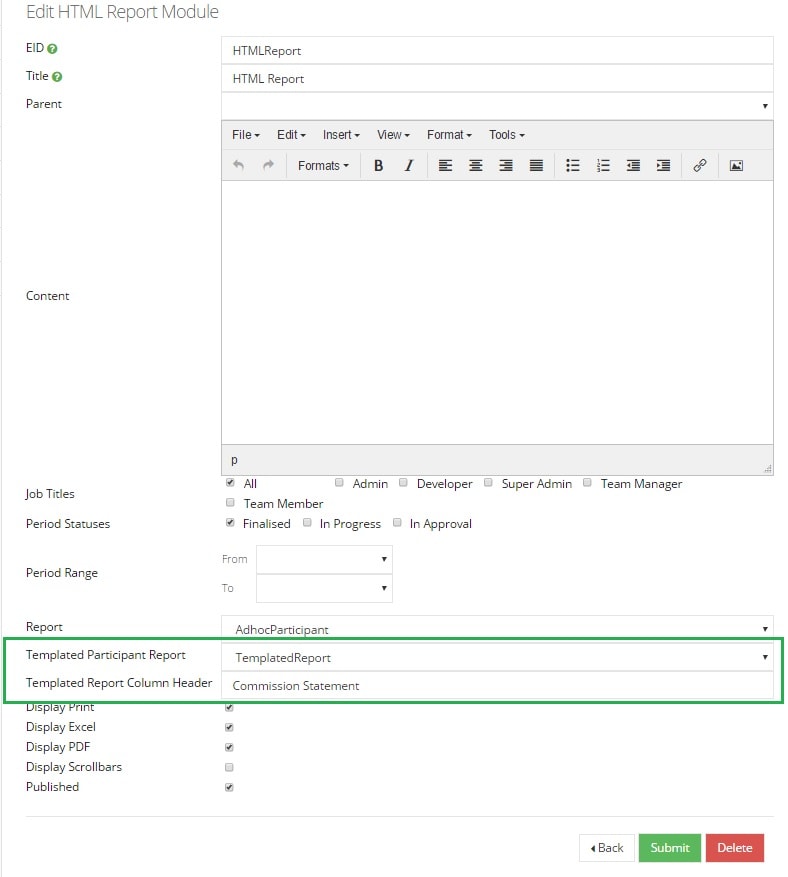The image size is (788, 877).
Task: Toggle the In Approval period status
Action: pyautogui.click(x=397, y=523)
